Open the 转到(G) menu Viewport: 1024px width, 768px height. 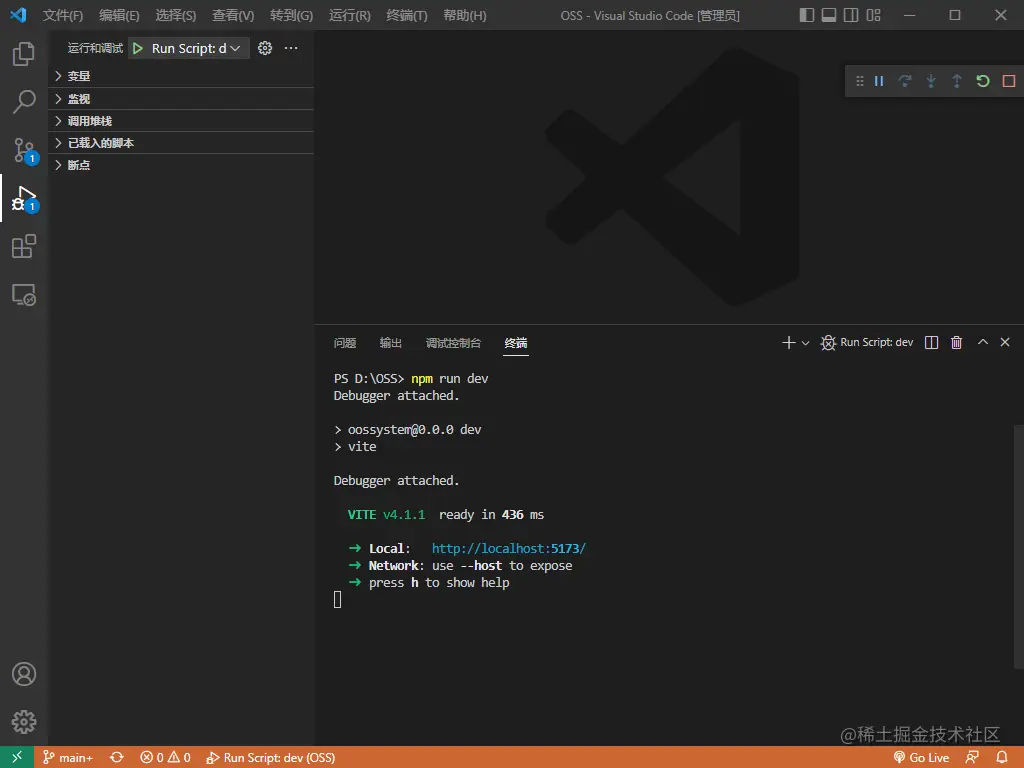click(x=291, y=15)
